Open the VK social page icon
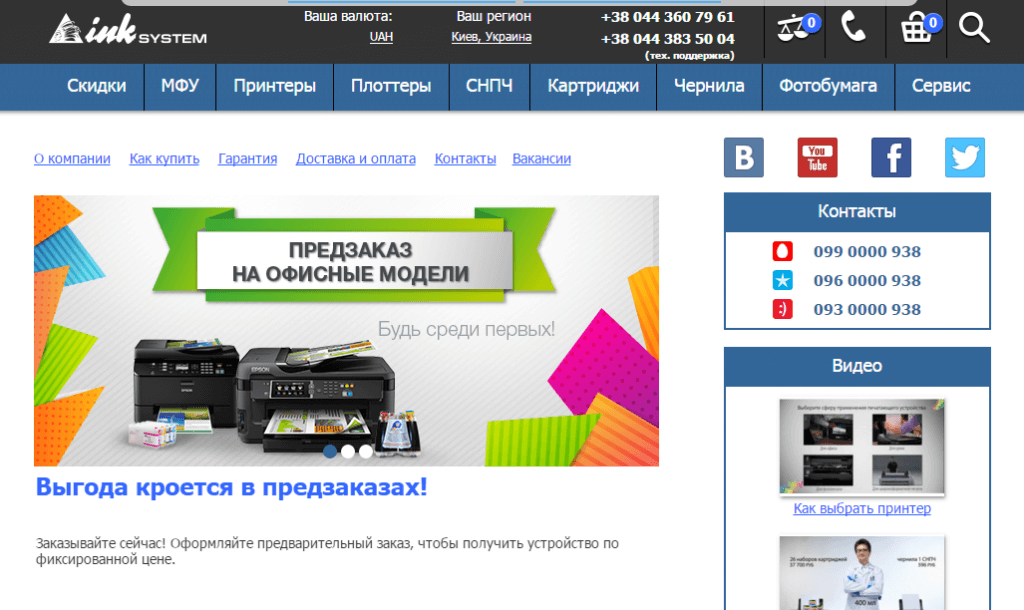Image resolution: width=1024 pixels, height=610 pixels. pos(743,158)
